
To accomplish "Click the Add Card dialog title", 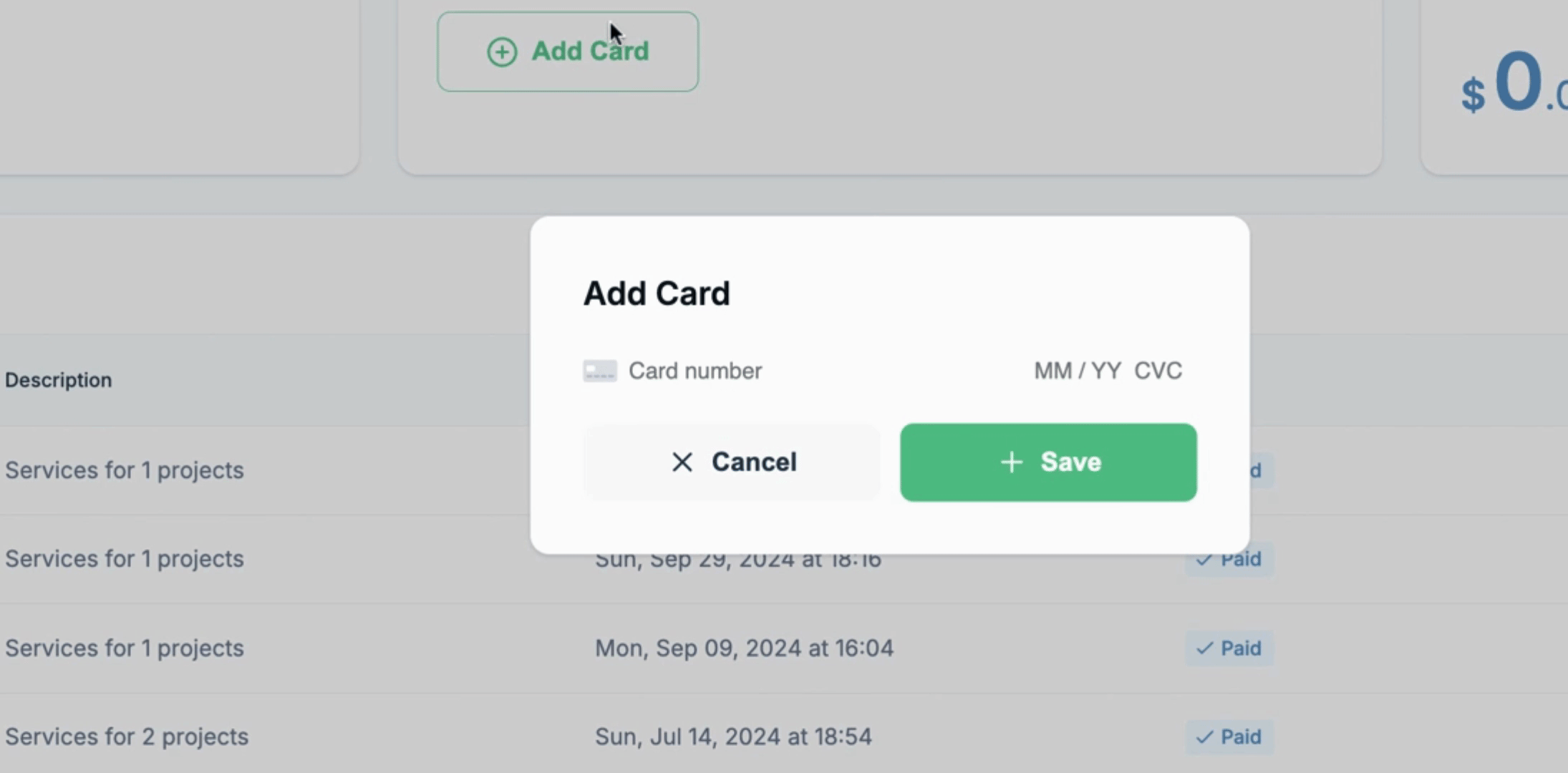I will (x=657, y=293).
